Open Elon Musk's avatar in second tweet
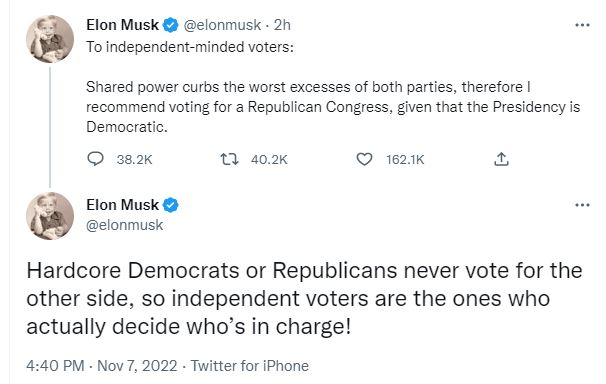 50,216
